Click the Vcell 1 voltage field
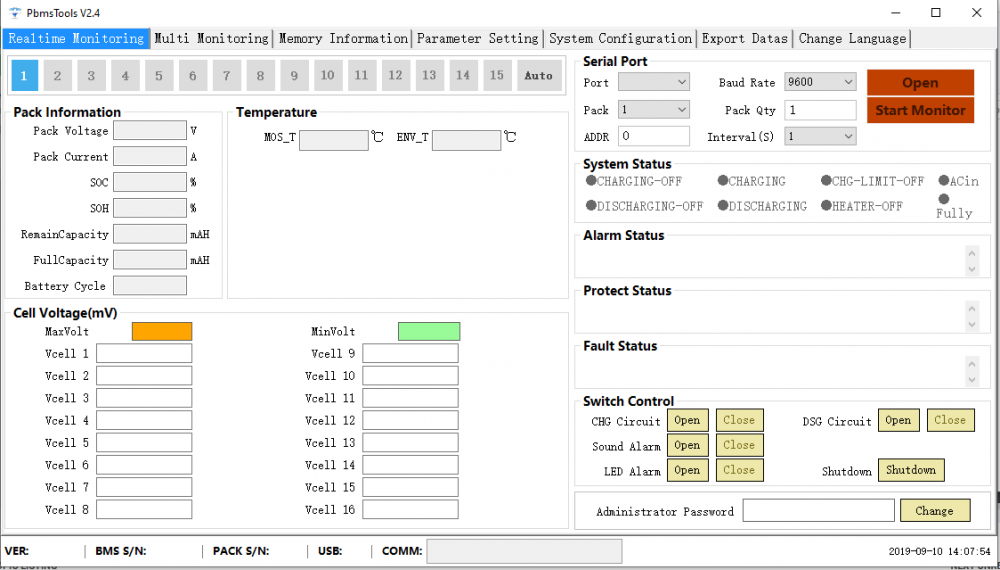This screenshot has height=570, width=1000. click(144, 353)
